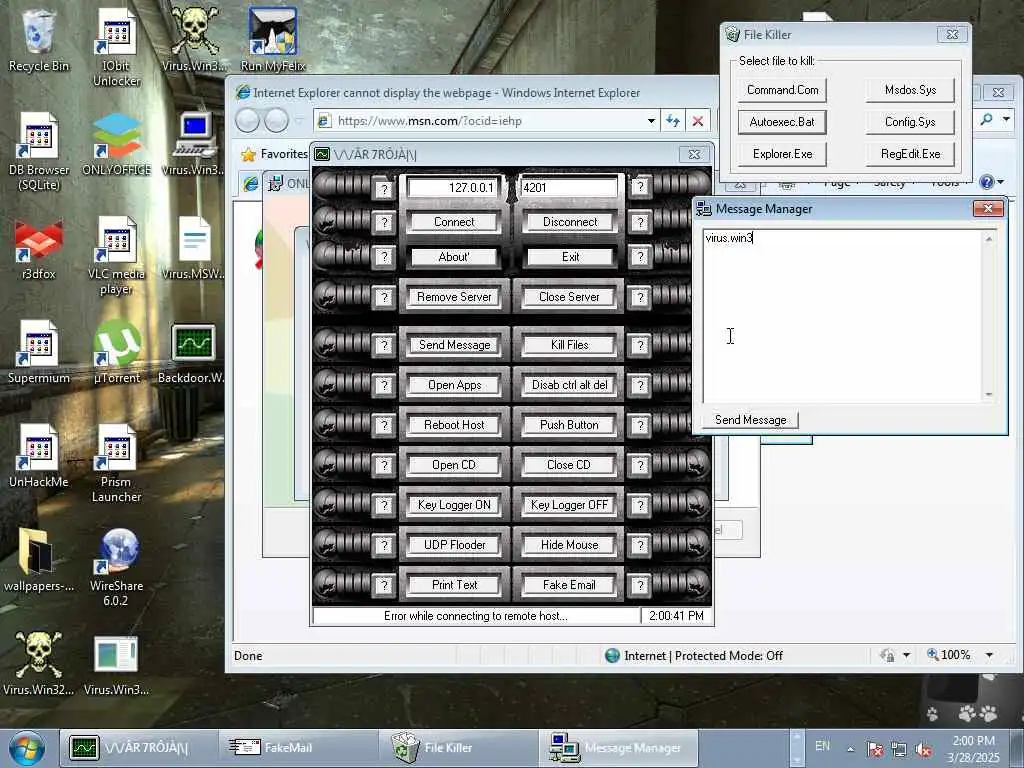Launch the Prism Launcher shortcut

coord(116,463)
